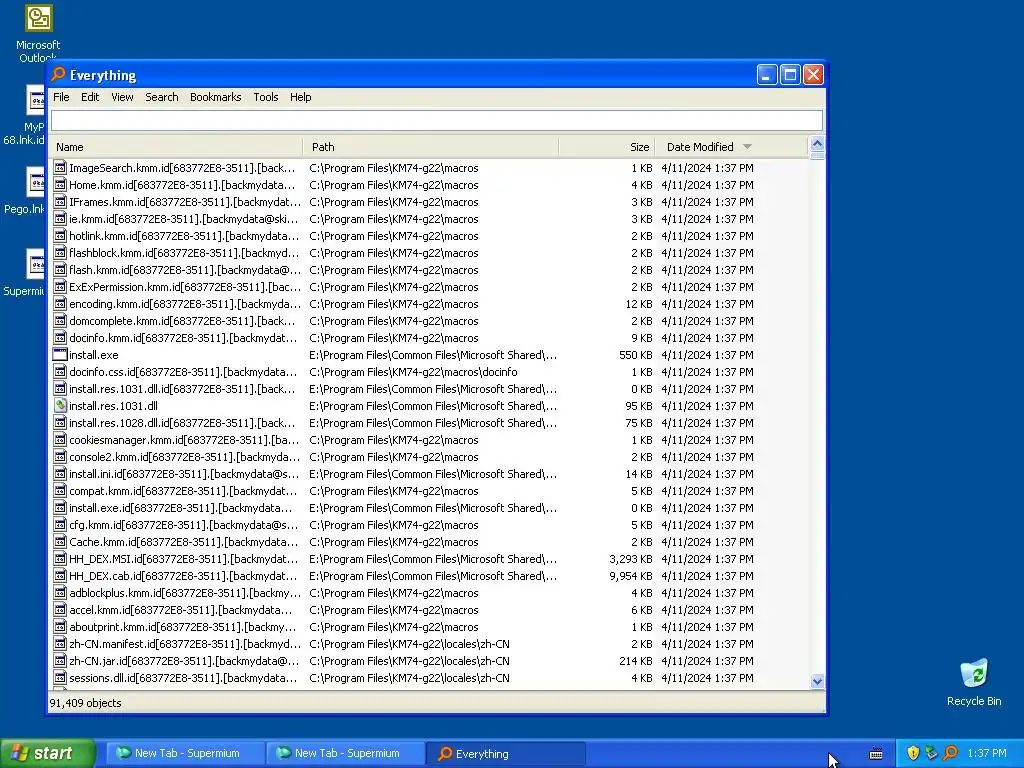Viewport: 1024px width, 768px height.
Task: Select the encoding.kmm file icon
Action: tap(60, 304)
